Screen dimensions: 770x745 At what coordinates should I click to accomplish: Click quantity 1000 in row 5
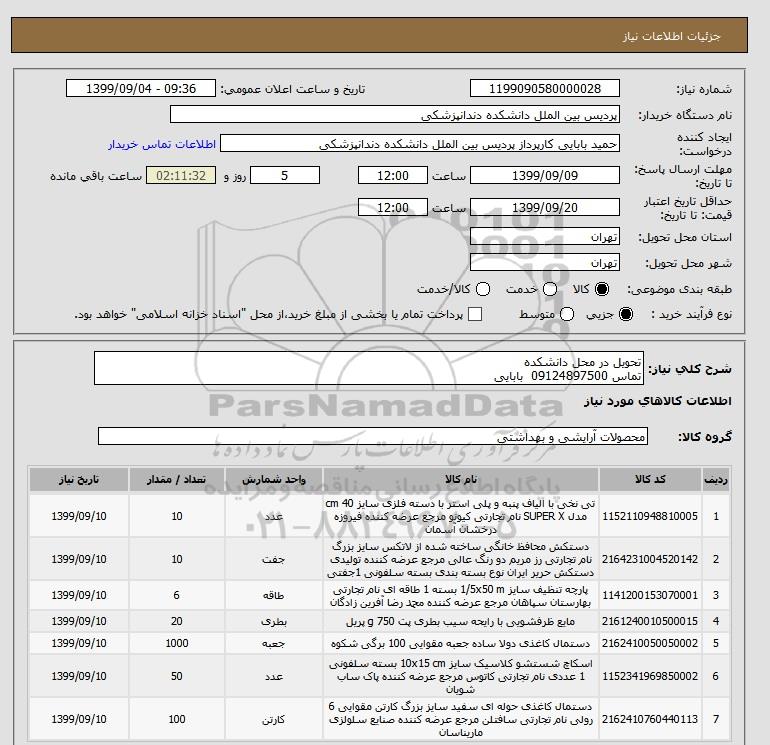(x=177, y=643)
